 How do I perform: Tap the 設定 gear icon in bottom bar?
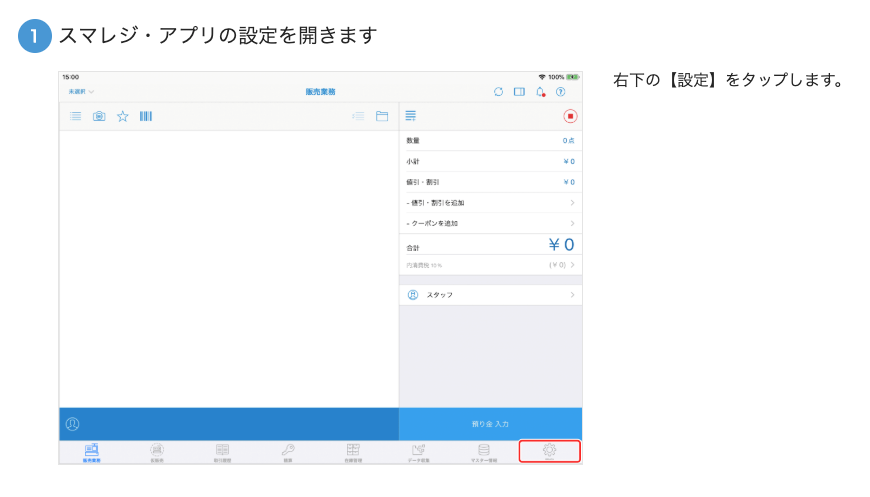(x=549, y=451)
